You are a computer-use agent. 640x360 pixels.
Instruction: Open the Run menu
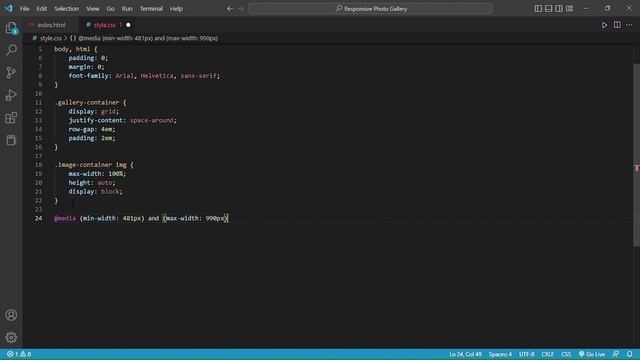pos(127,9)
